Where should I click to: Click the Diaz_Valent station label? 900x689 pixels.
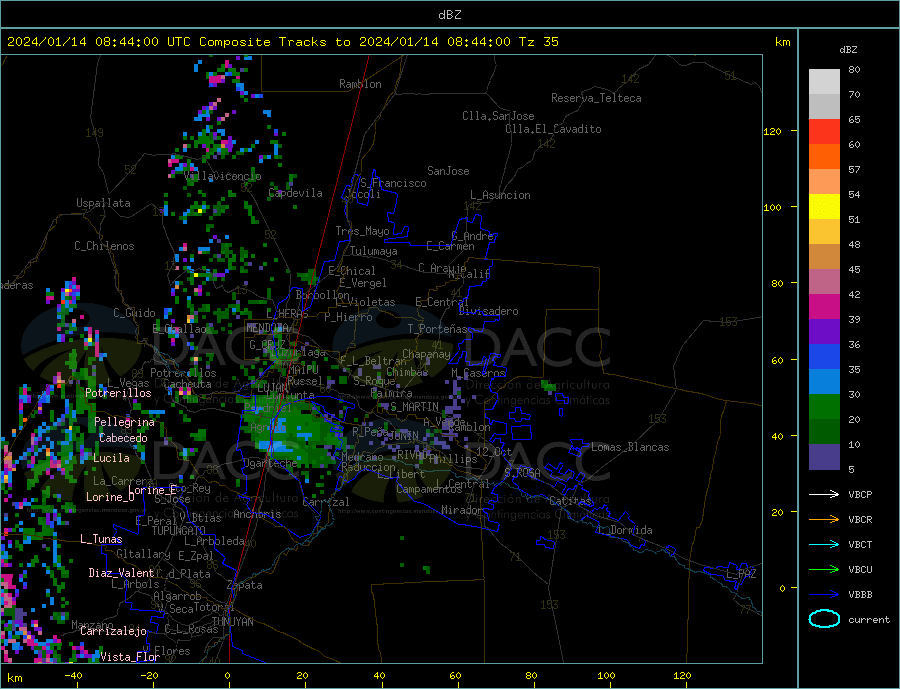[x=122, y=573]
